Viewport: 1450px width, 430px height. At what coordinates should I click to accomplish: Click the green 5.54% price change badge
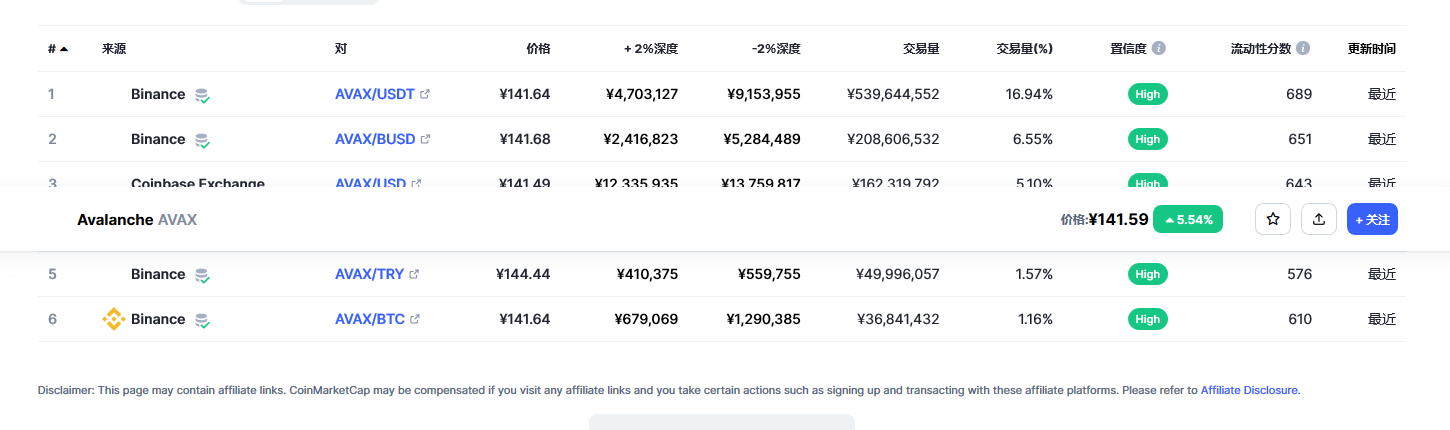point(1188,219)
